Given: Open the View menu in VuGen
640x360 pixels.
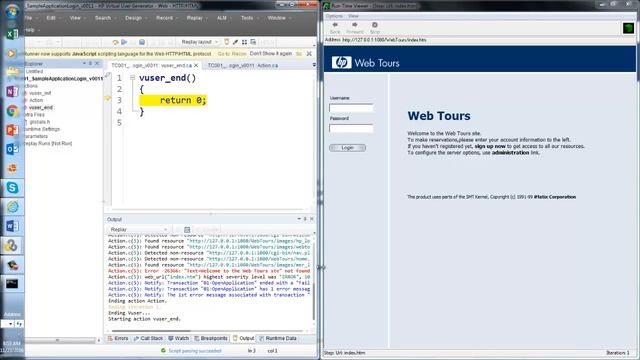Looking at the screenshot, I should tap(75, 18).
